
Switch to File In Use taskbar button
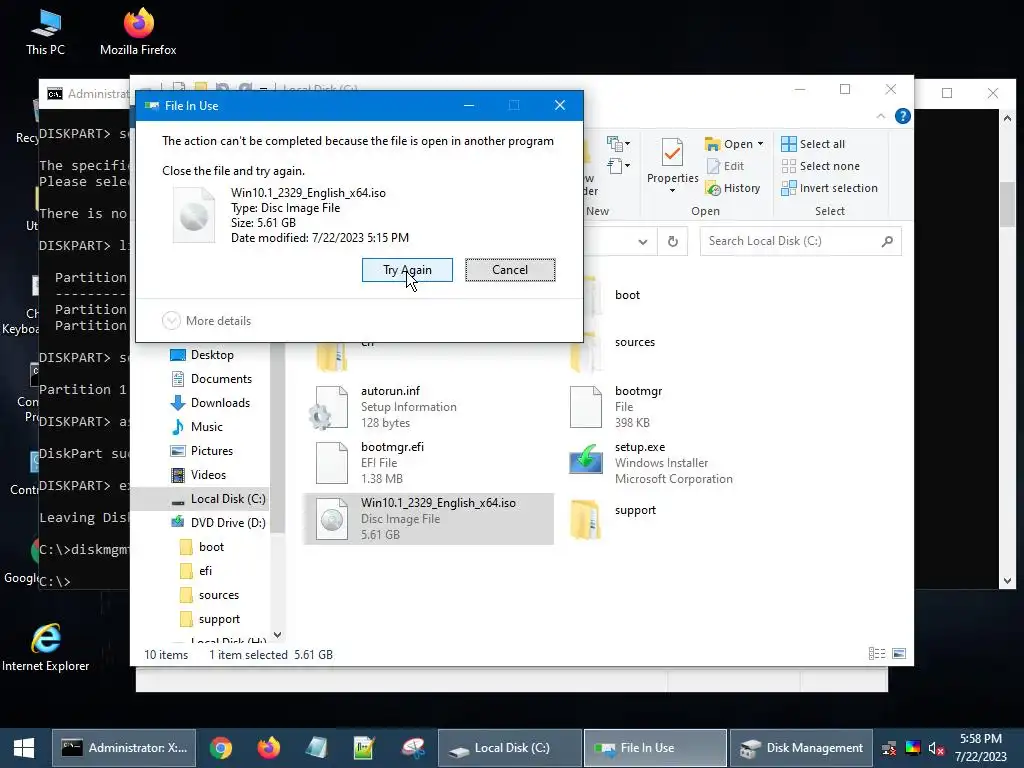[x=655, y=748]
